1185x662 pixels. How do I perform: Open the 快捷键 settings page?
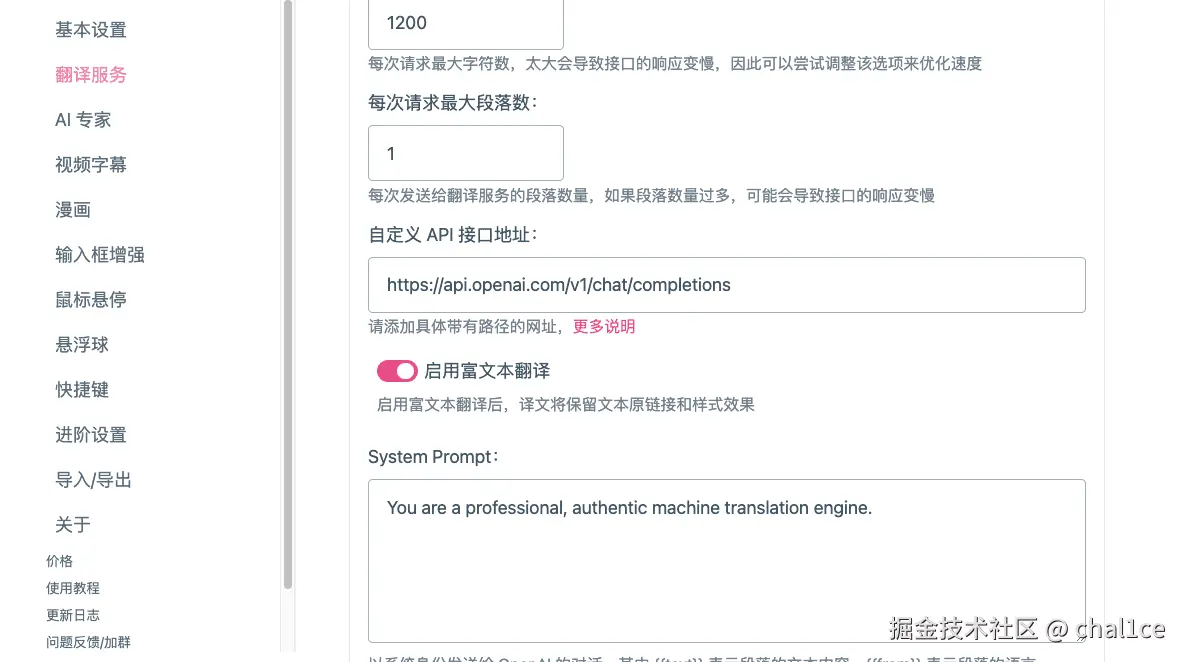point(82,389)
